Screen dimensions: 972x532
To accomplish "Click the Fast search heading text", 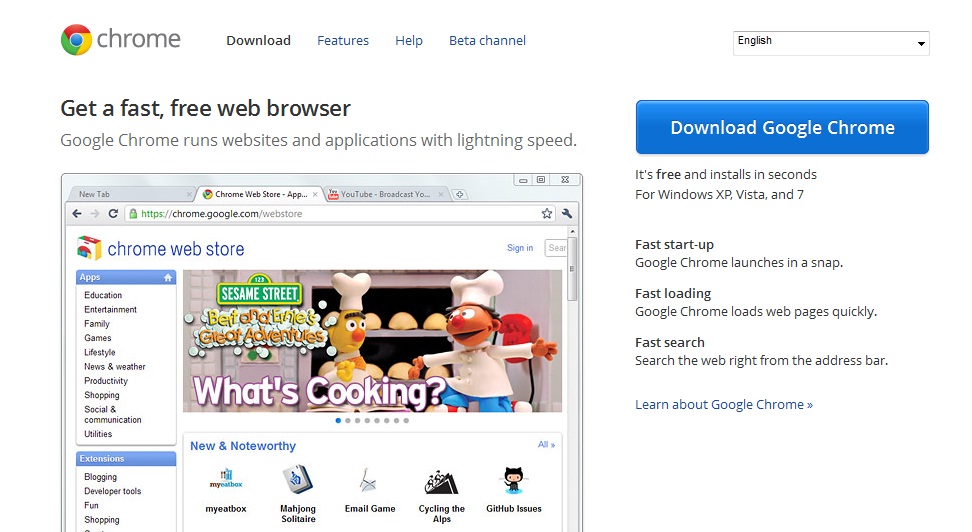I will click(x=669, y=342).
